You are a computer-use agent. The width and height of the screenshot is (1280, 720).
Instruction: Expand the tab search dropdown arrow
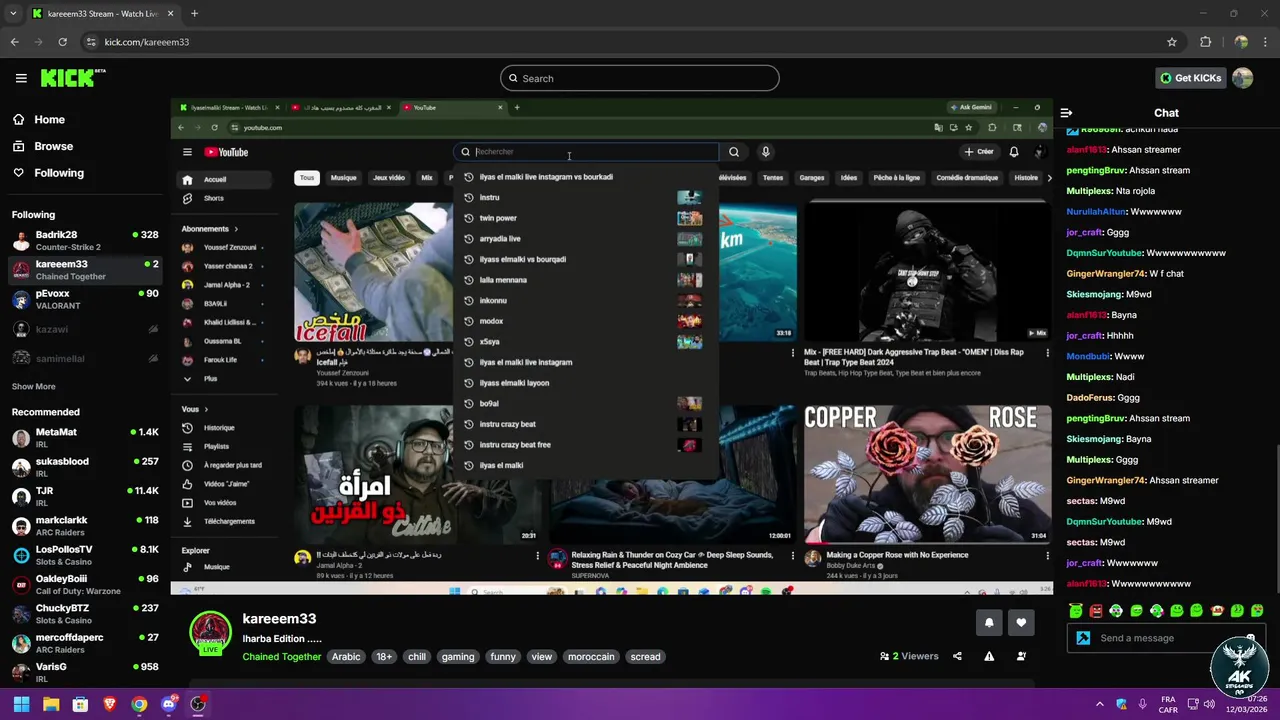[x=13, y=14]
